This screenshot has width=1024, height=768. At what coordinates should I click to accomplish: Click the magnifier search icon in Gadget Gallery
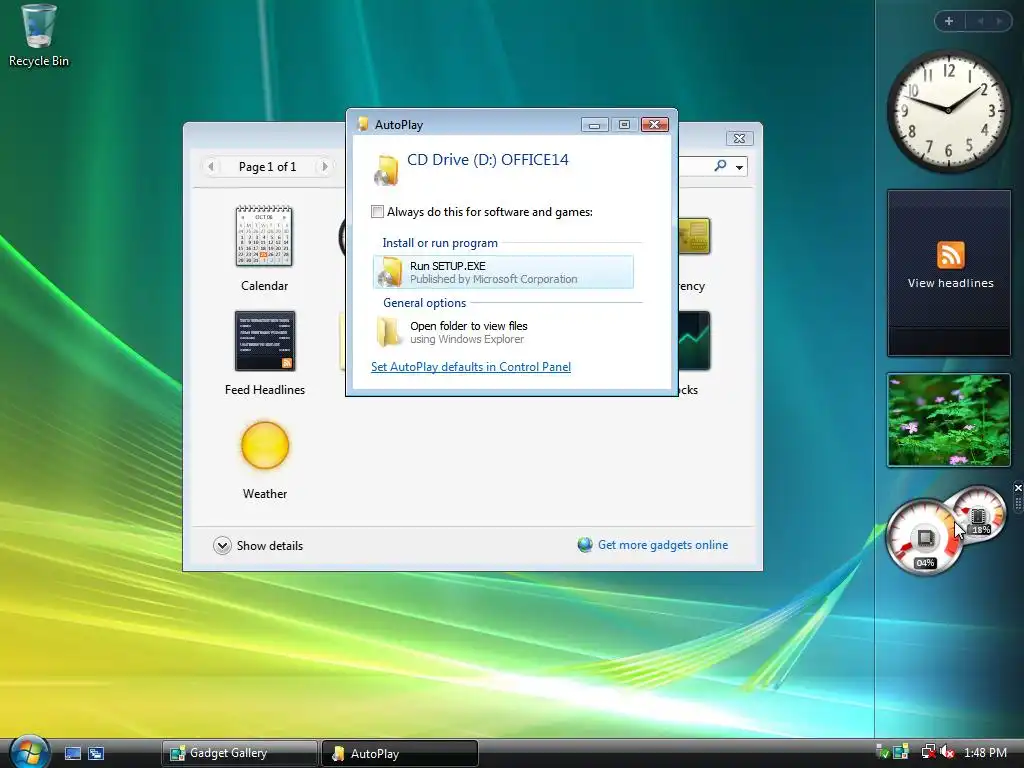click(x=720, y=166)
